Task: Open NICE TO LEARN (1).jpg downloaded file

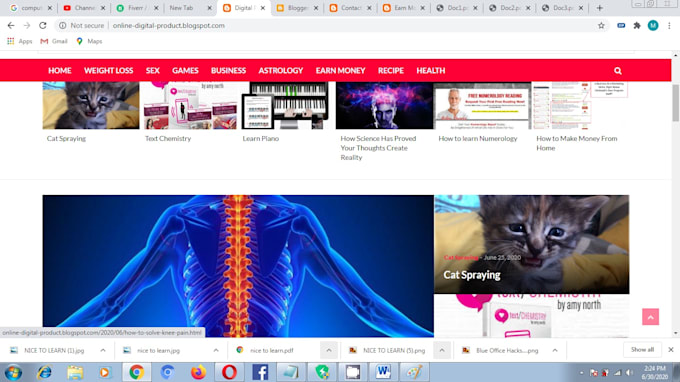Action: coord(54,350)
